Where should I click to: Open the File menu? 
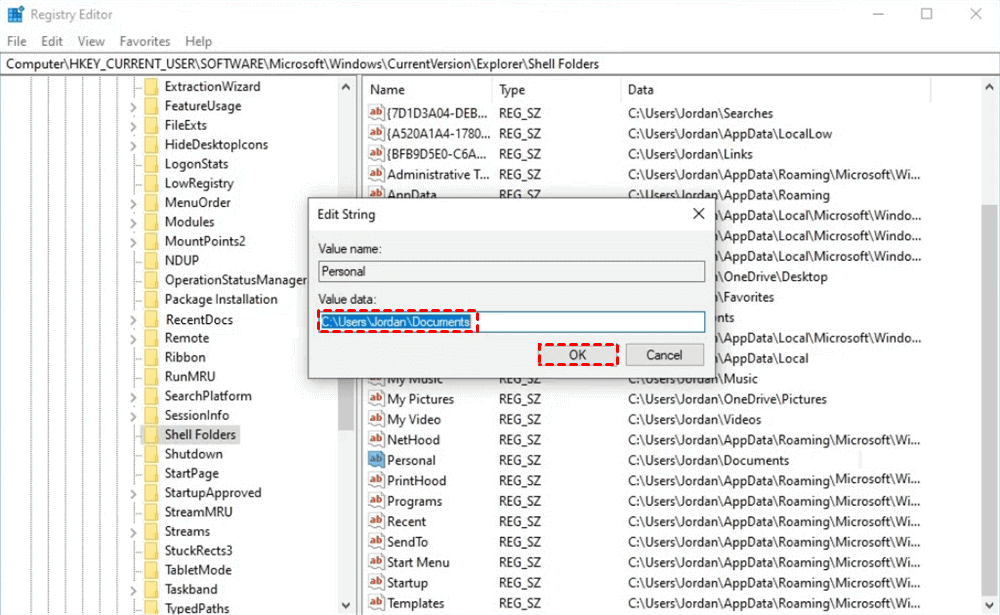click(17, 41)
